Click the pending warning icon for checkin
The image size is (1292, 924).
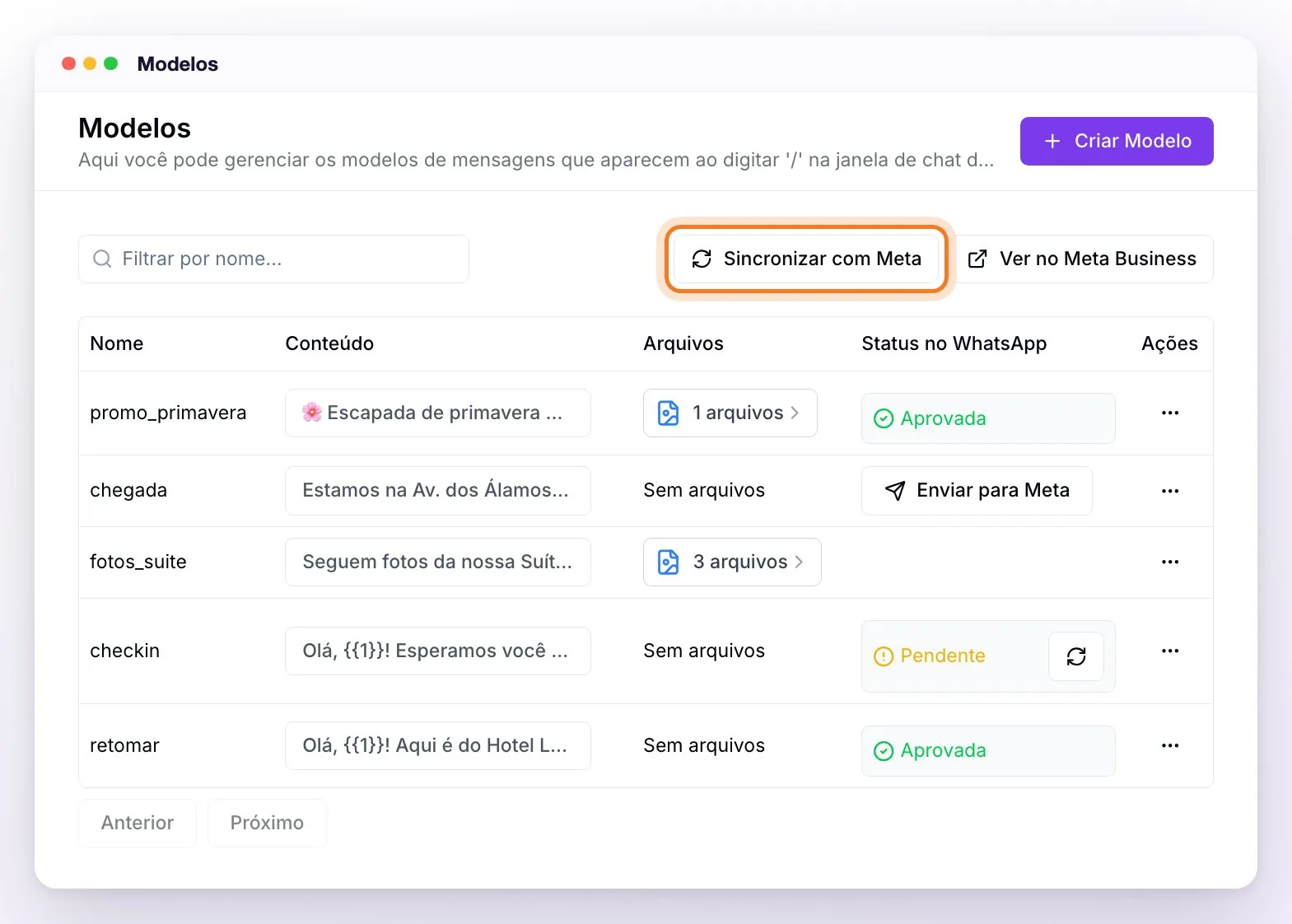(x=884, y=656)
